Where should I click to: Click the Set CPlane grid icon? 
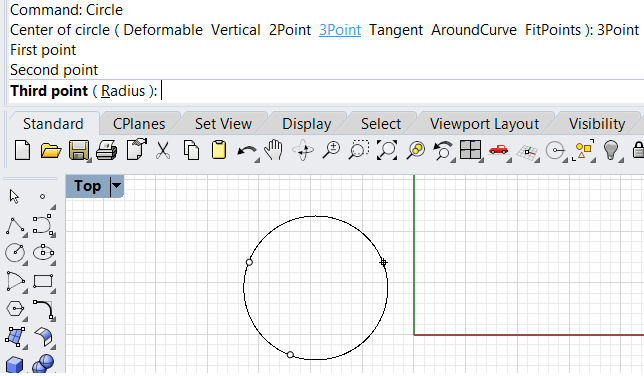tap(527, 152)
